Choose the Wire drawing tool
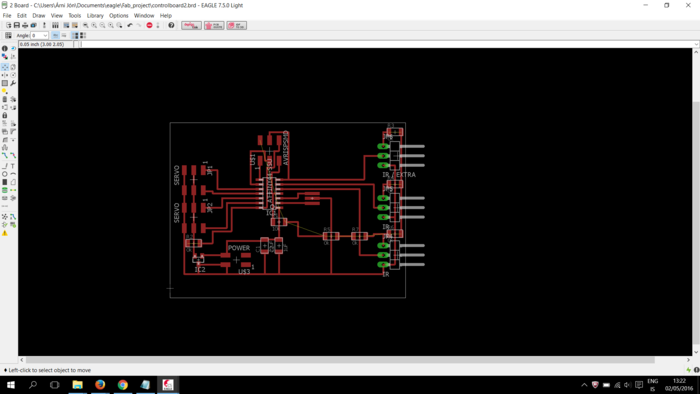This screenshot has width=700, height=394. pos(5,166)
